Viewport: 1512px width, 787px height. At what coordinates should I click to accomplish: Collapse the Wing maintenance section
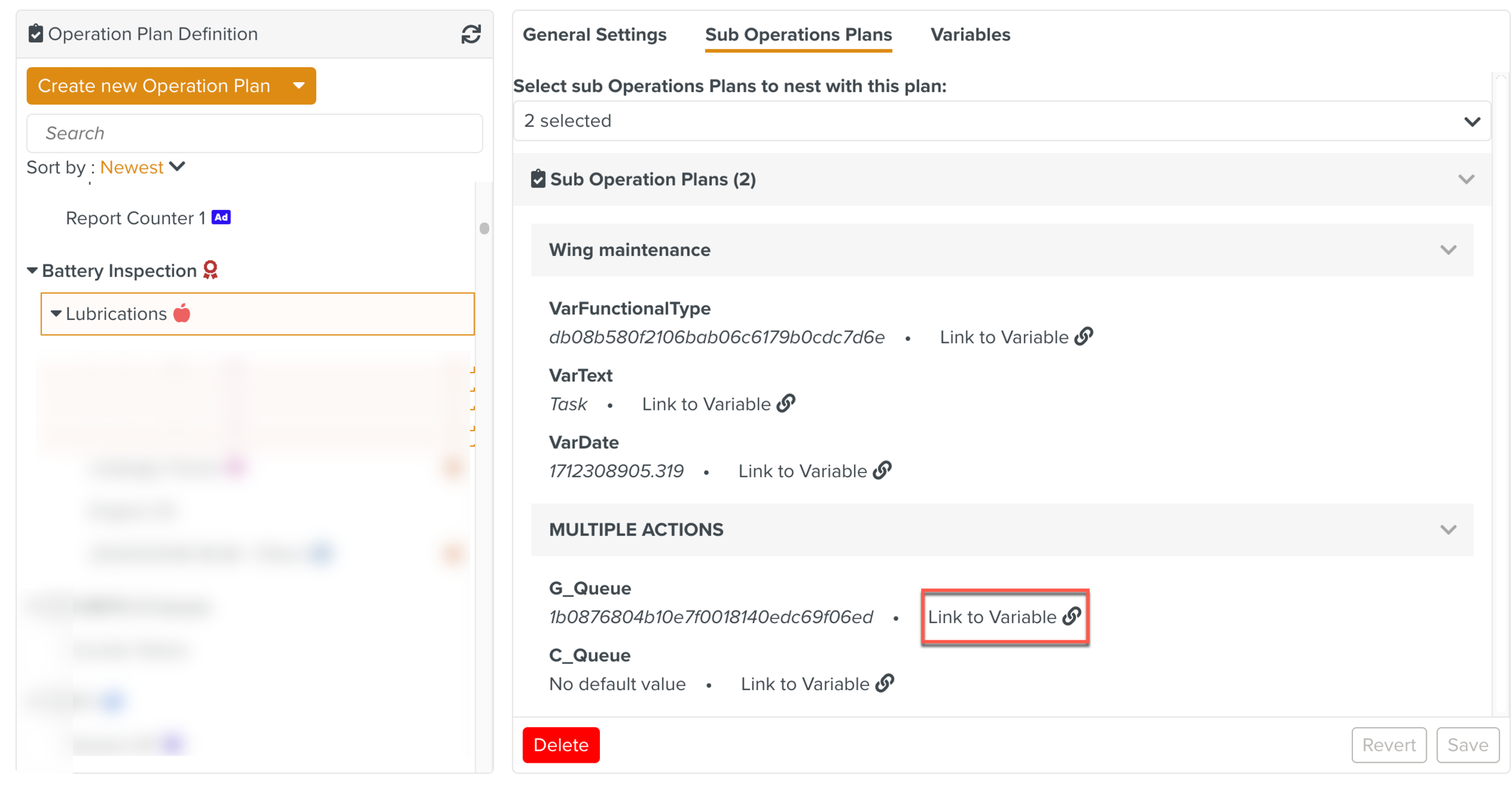click(1448, 250)
